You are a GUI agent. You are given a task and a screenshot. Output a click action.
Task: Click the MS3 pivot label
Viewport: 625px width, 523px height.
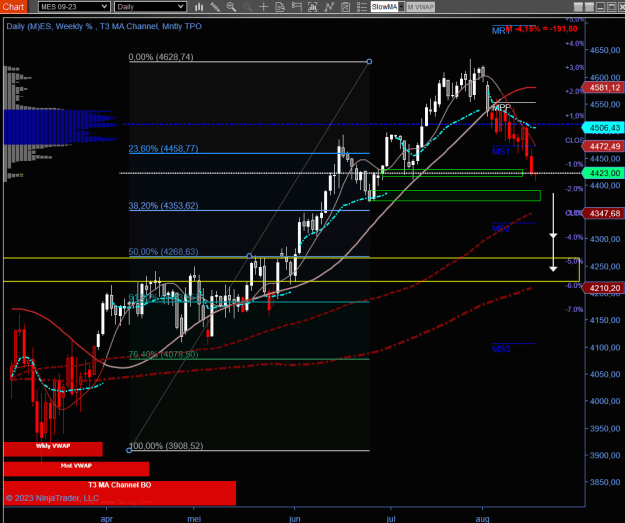point(501,349)
